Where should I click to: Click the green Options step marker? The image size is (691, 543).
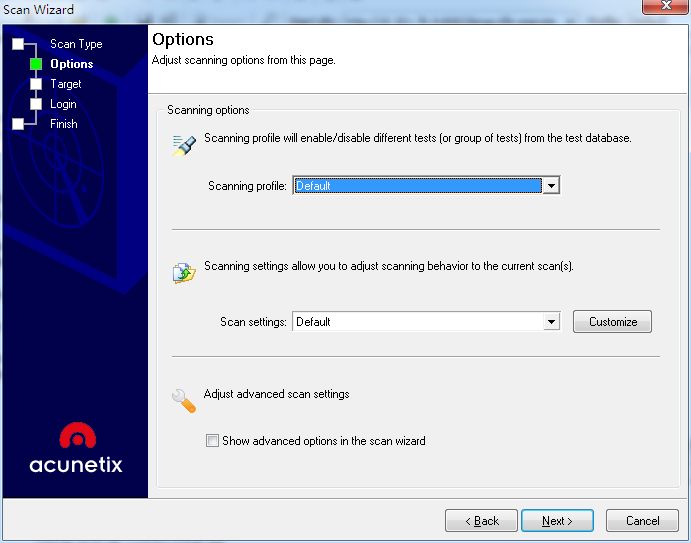(36, 64)
